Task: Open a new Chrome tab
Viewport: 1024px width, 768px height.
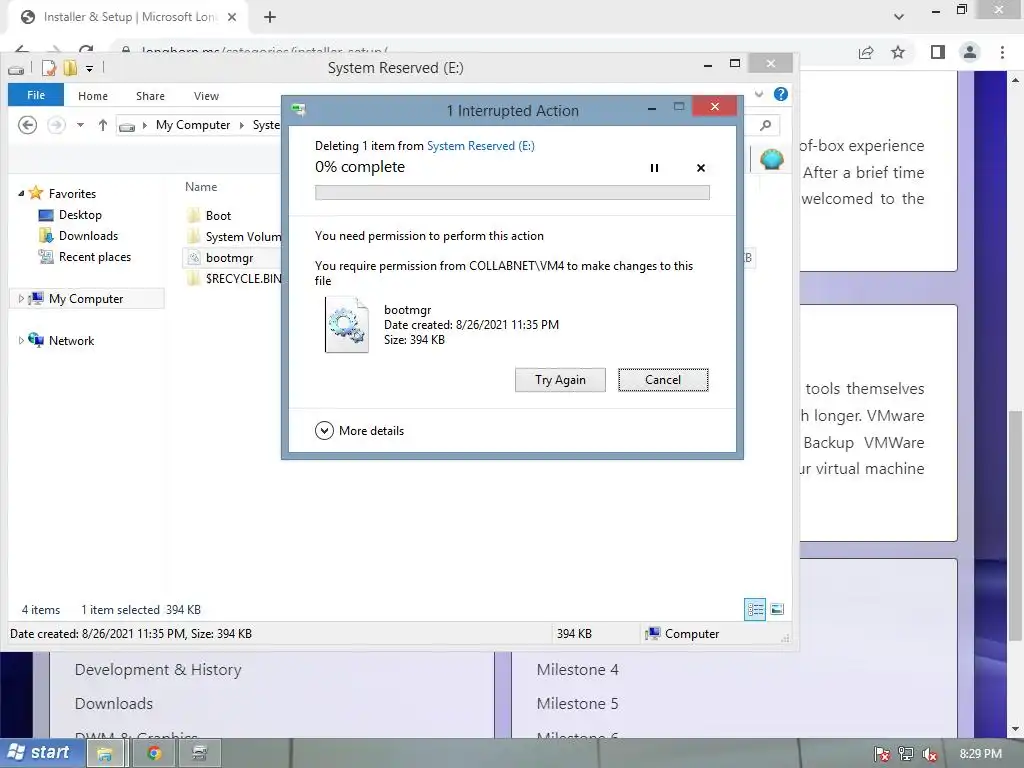Action: click(x=270, y=17)
